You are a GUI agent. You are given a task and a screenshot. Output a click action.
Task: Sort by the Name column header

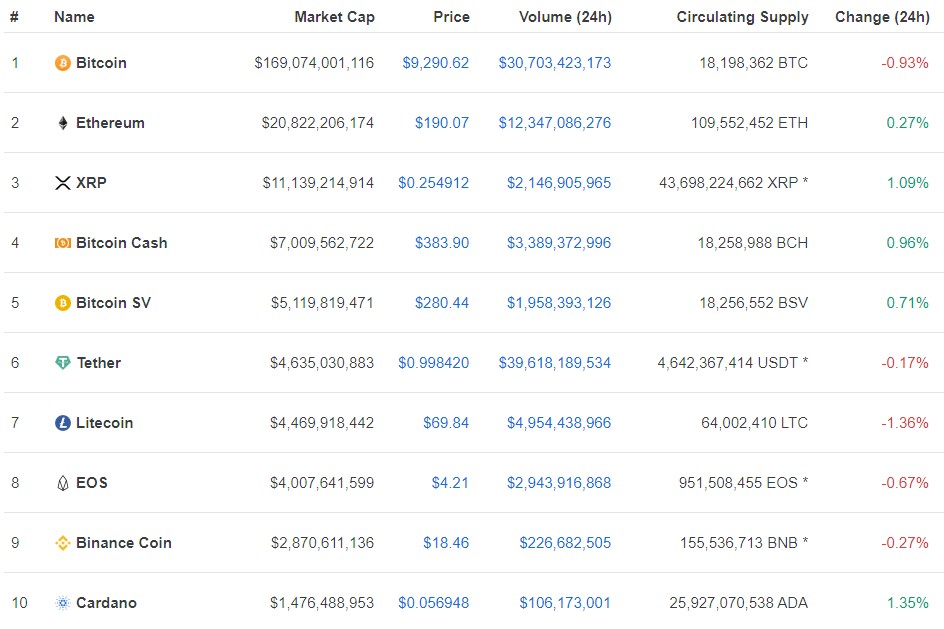click(x=74, y=17)
